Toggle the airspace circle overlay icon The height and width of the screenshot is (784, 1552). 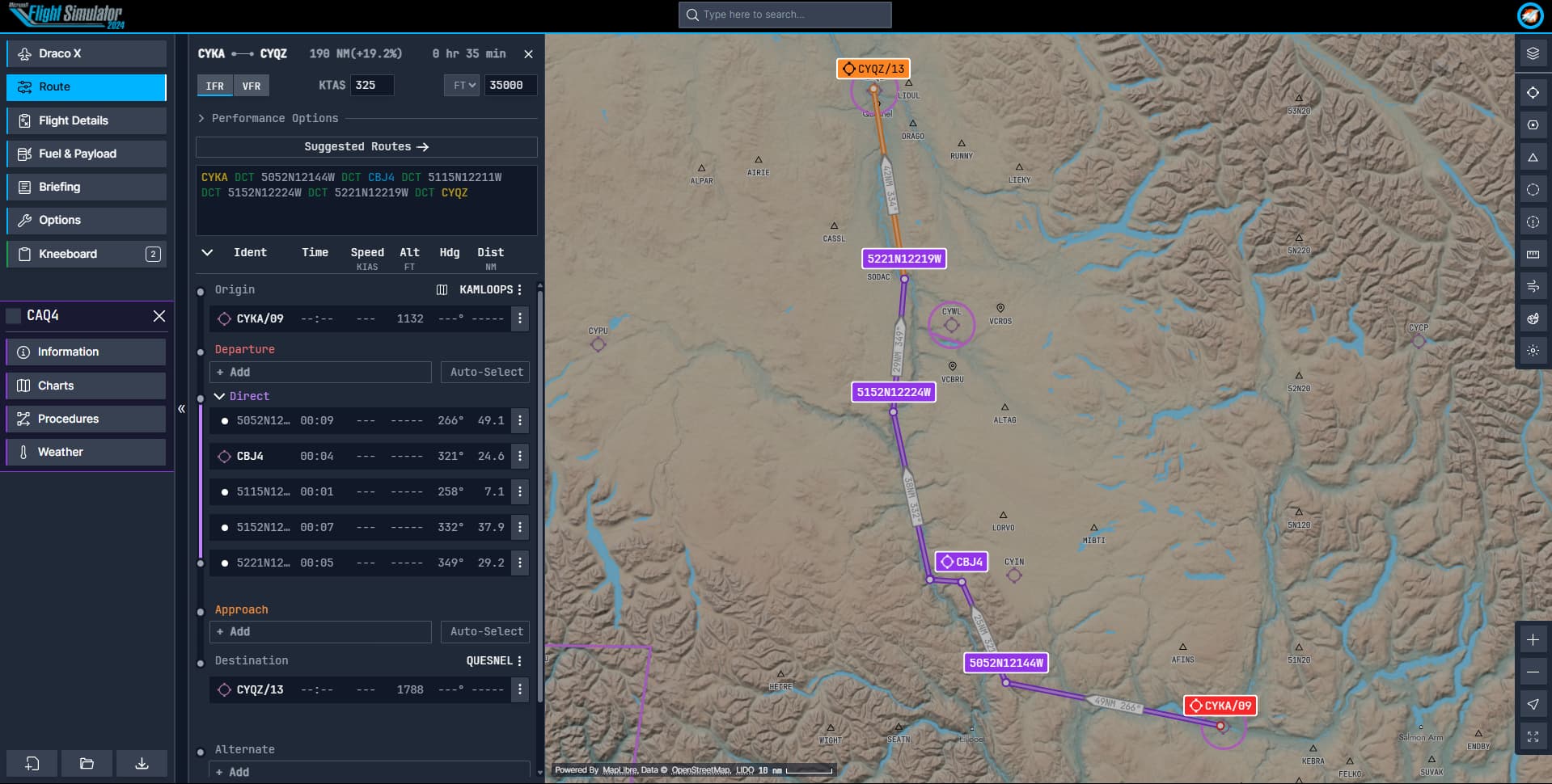(1533, 188)
